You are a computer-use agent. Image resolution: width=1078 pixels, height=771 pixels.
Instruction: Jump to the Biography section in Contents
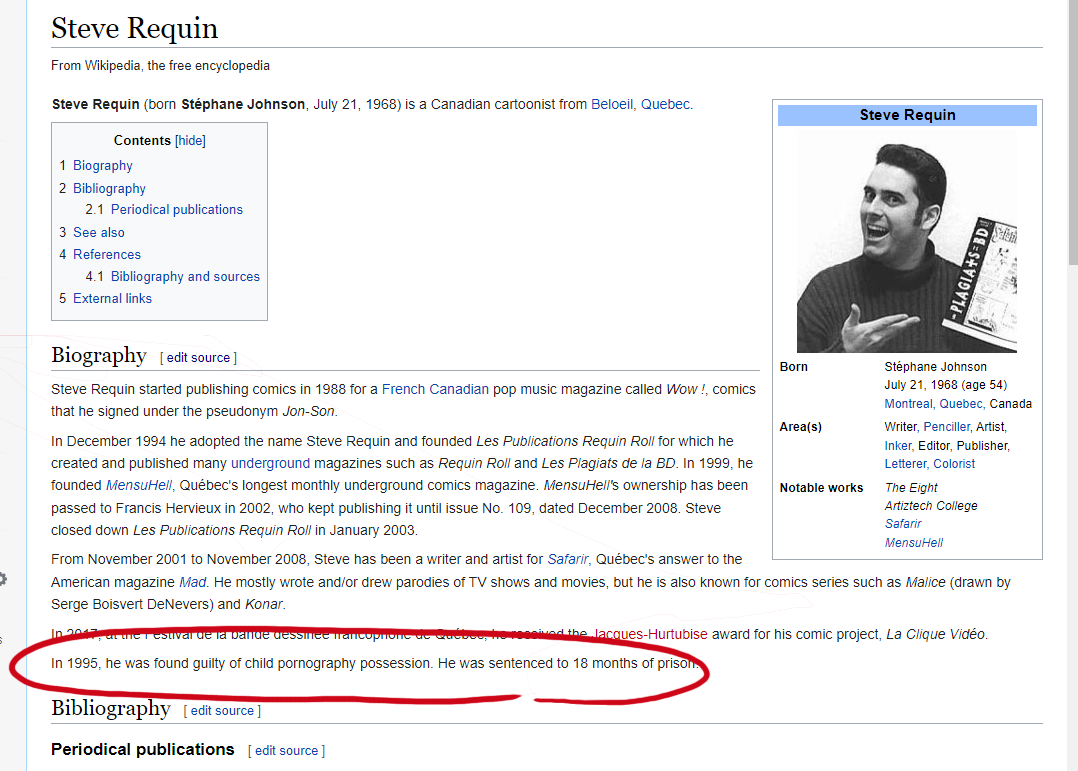(x=102, y=166)
